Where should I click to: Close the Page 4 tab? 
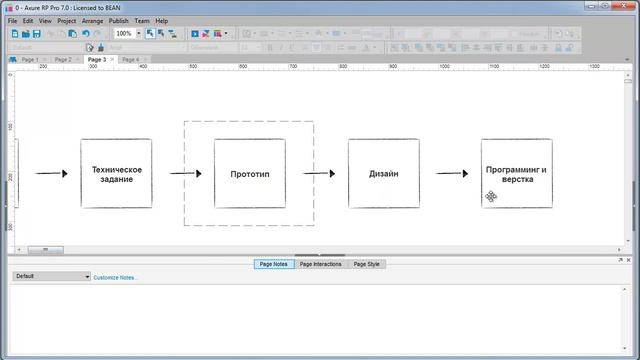click(x=145, y=60)
